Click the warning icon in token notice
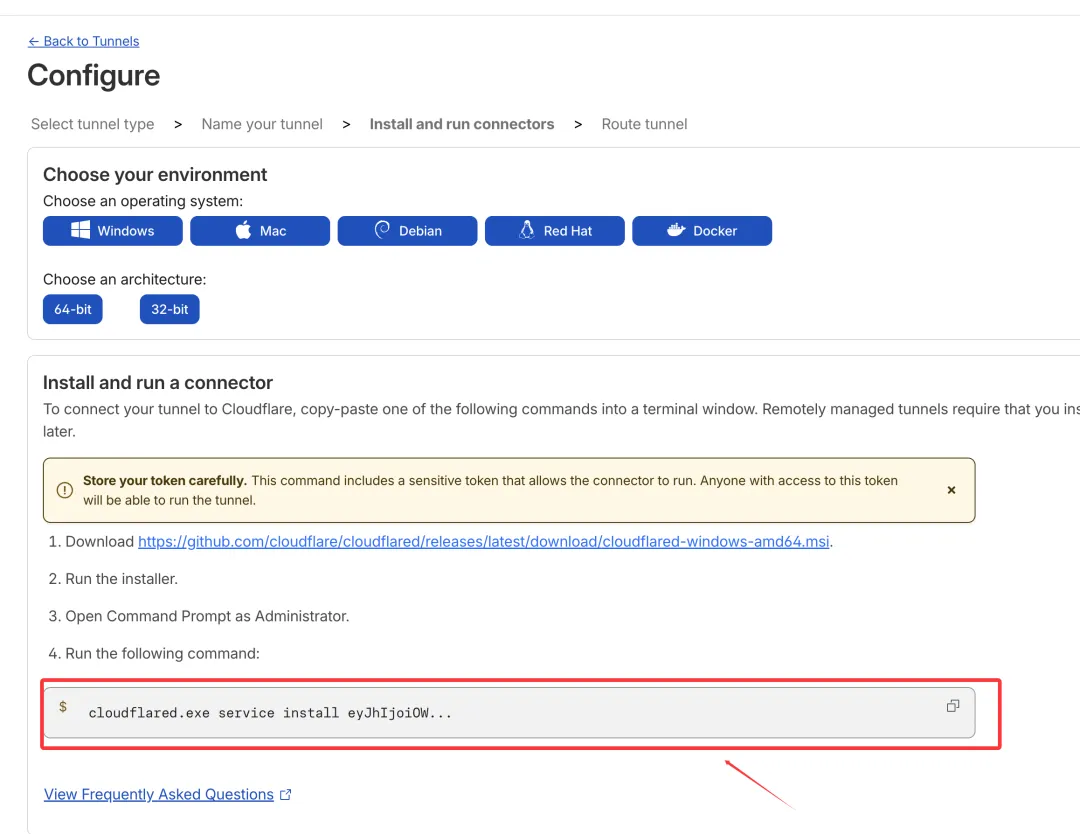The image size is (1080, 834). point(65,490)
